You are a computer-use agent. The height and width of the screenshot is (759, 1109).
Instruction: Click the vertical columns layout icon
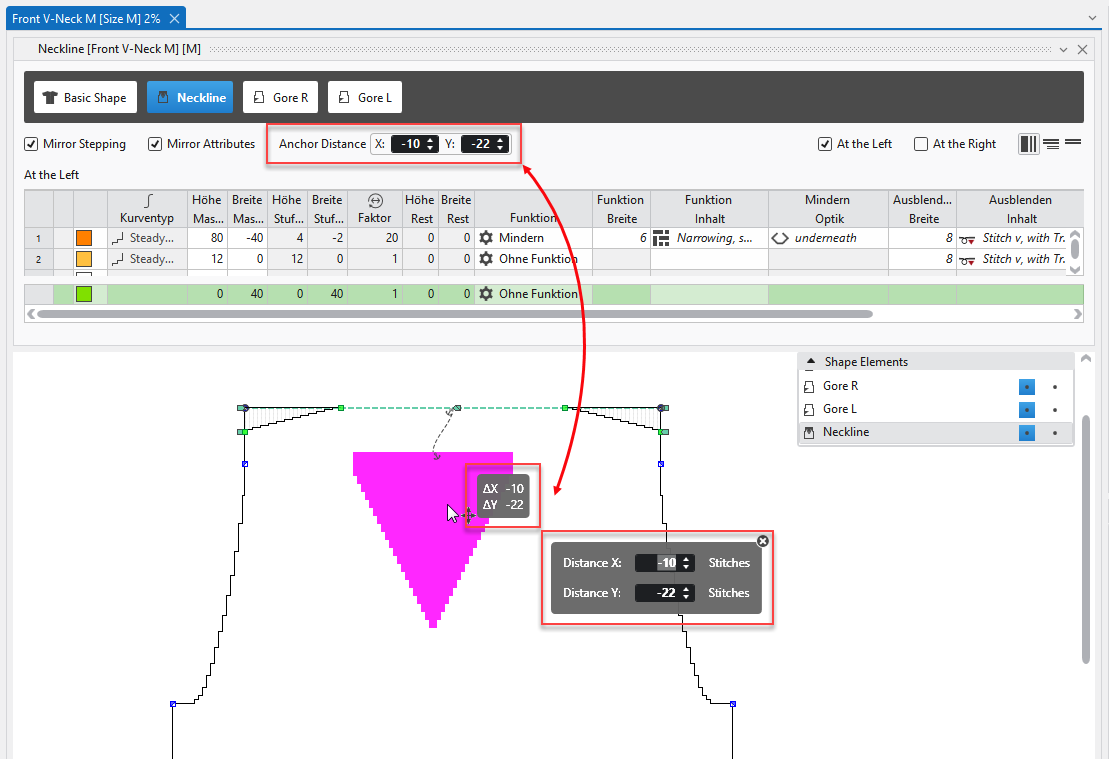click(1029, 144)
